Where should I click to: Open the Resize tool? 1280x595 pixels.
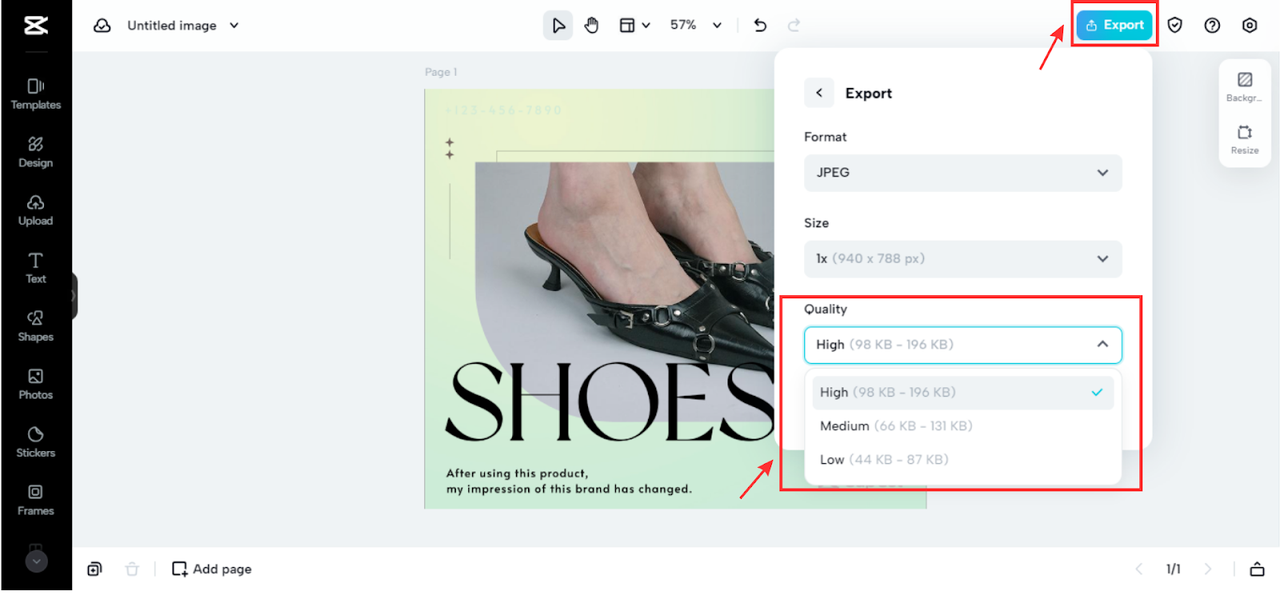click(x=1245, y=140)
